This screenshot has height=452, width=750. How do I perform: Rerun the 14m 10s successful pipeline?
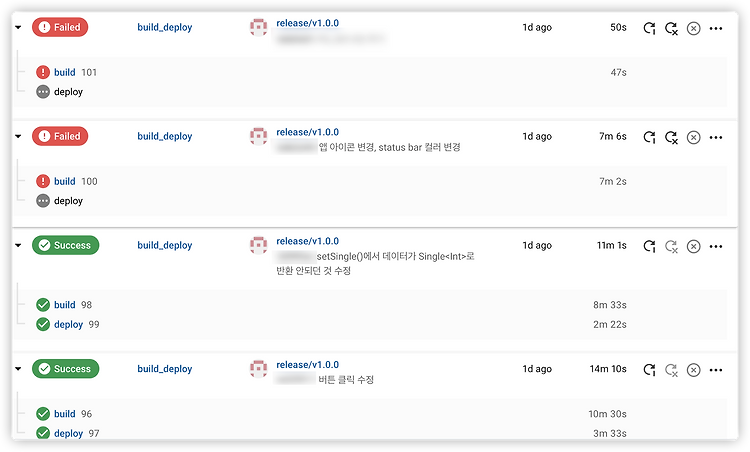[x=649, y=370]
